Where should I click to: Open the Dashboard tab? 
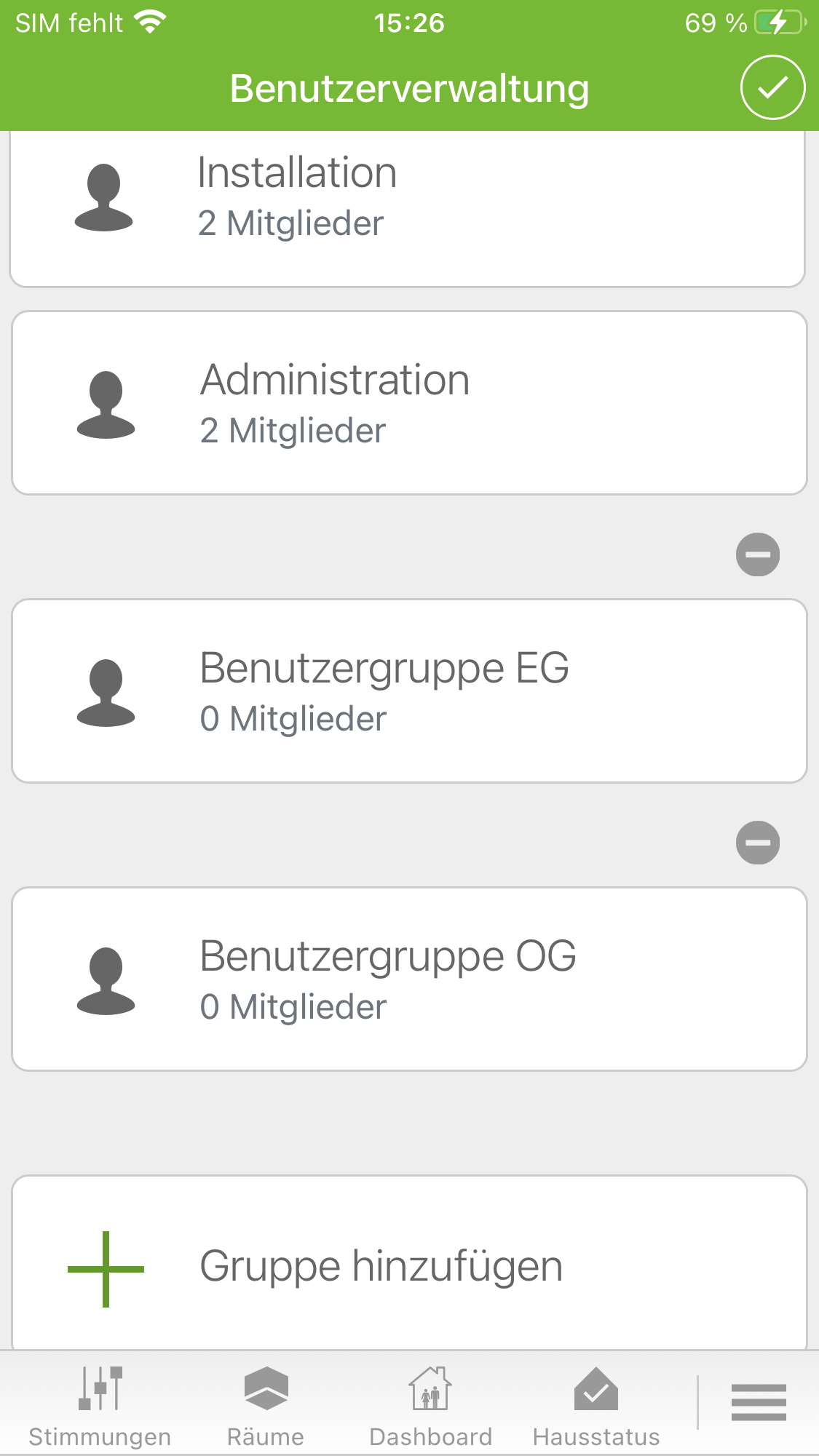(x=430, y=1407)
